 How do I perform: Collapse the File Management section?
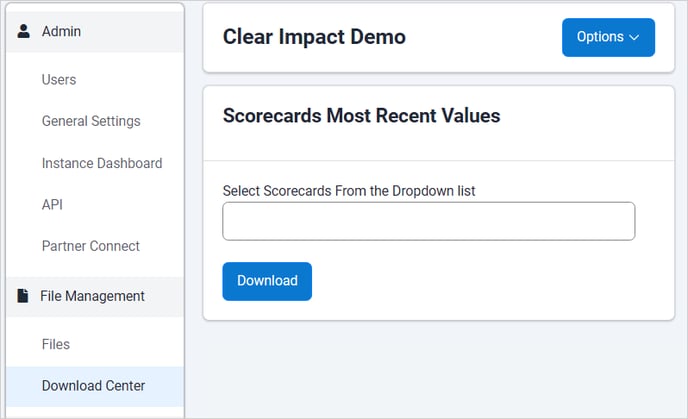tap(95, 297)
